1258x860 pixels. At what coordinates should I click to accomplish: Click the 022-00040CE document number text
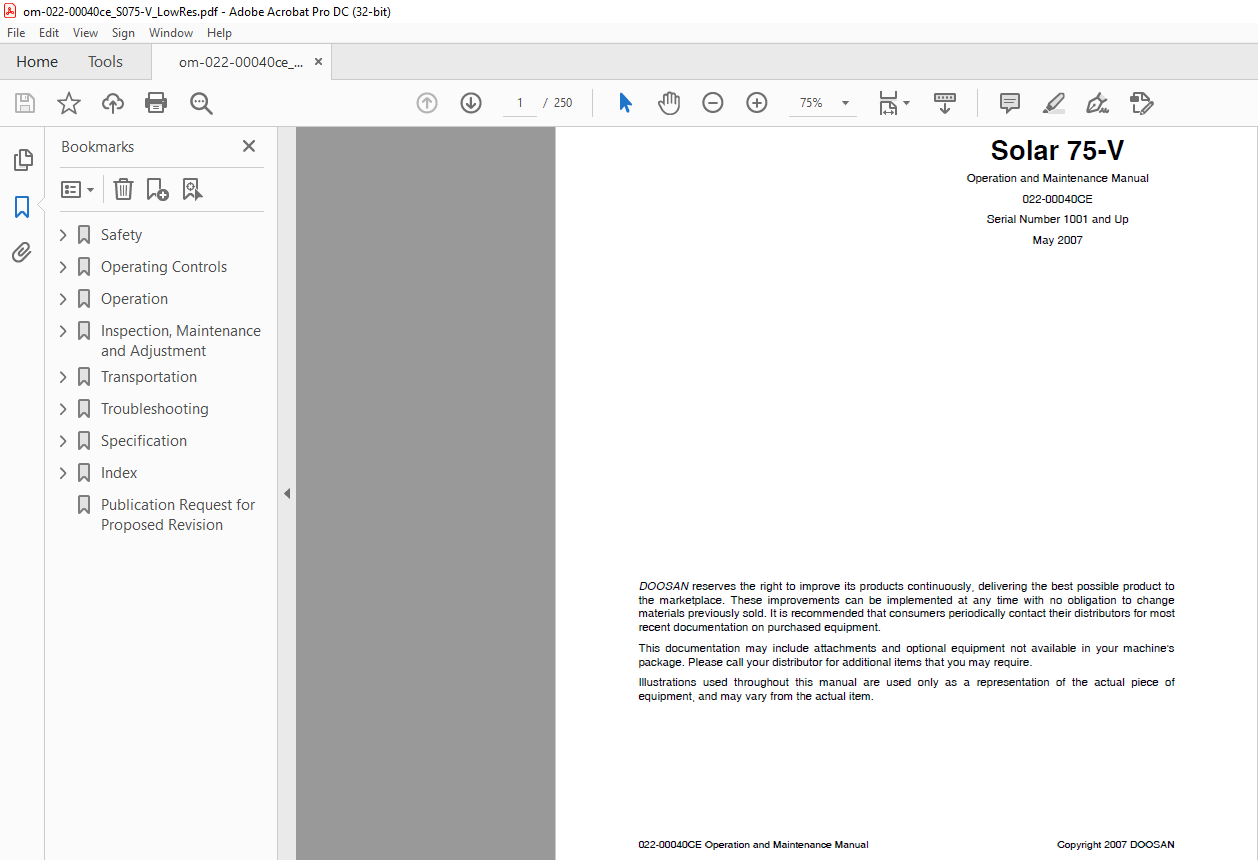pyautogui.click(x=1057, y=199)
